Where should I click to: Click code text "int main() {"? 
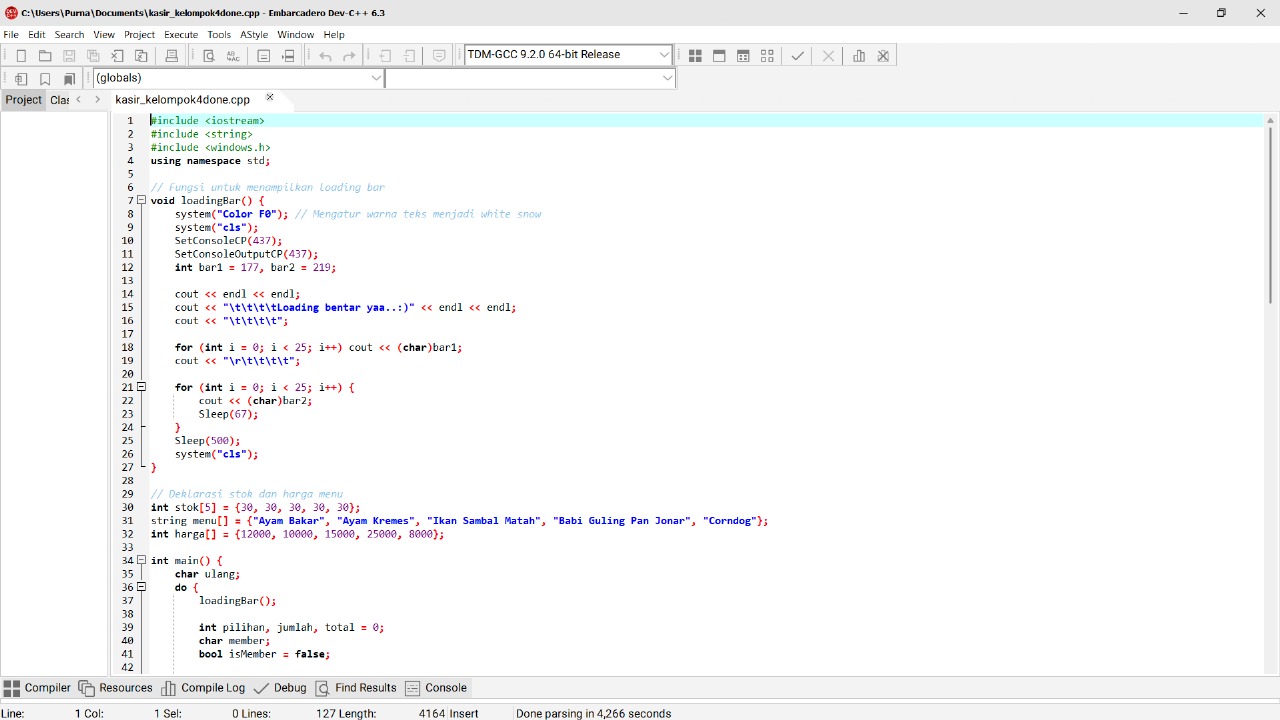[187, 561]
